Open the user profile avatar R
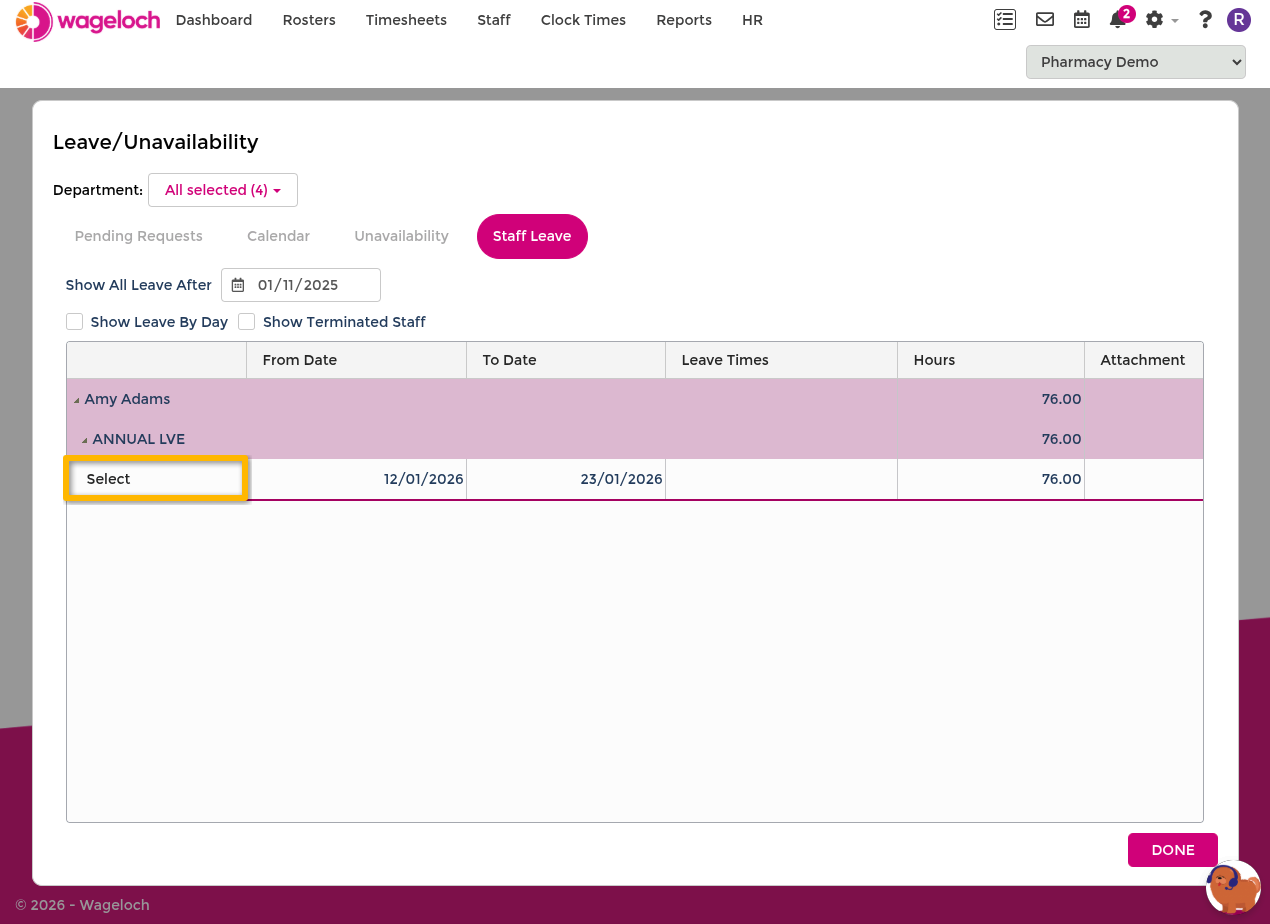The image size is (1270, 924). point(1239,20)
